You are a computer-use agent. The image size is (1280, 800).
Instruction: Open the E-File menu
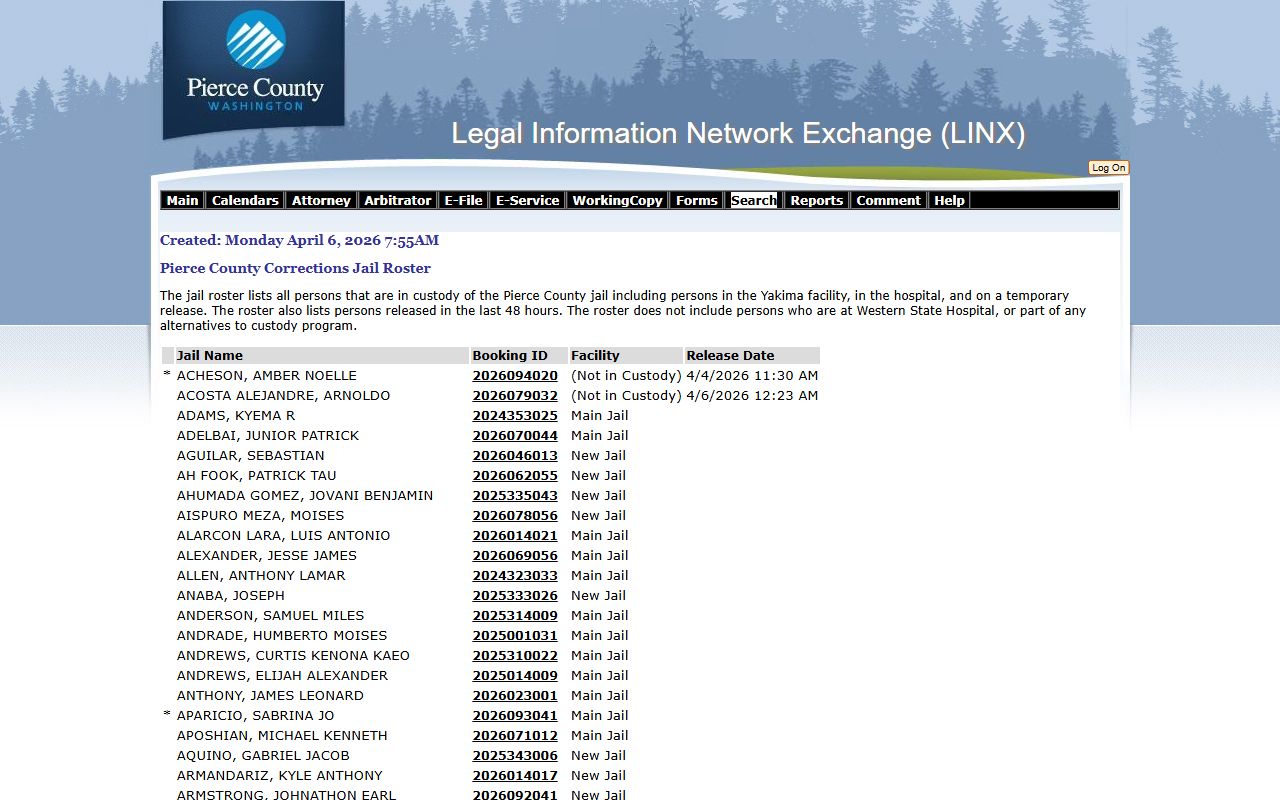(x=463, y=200)
